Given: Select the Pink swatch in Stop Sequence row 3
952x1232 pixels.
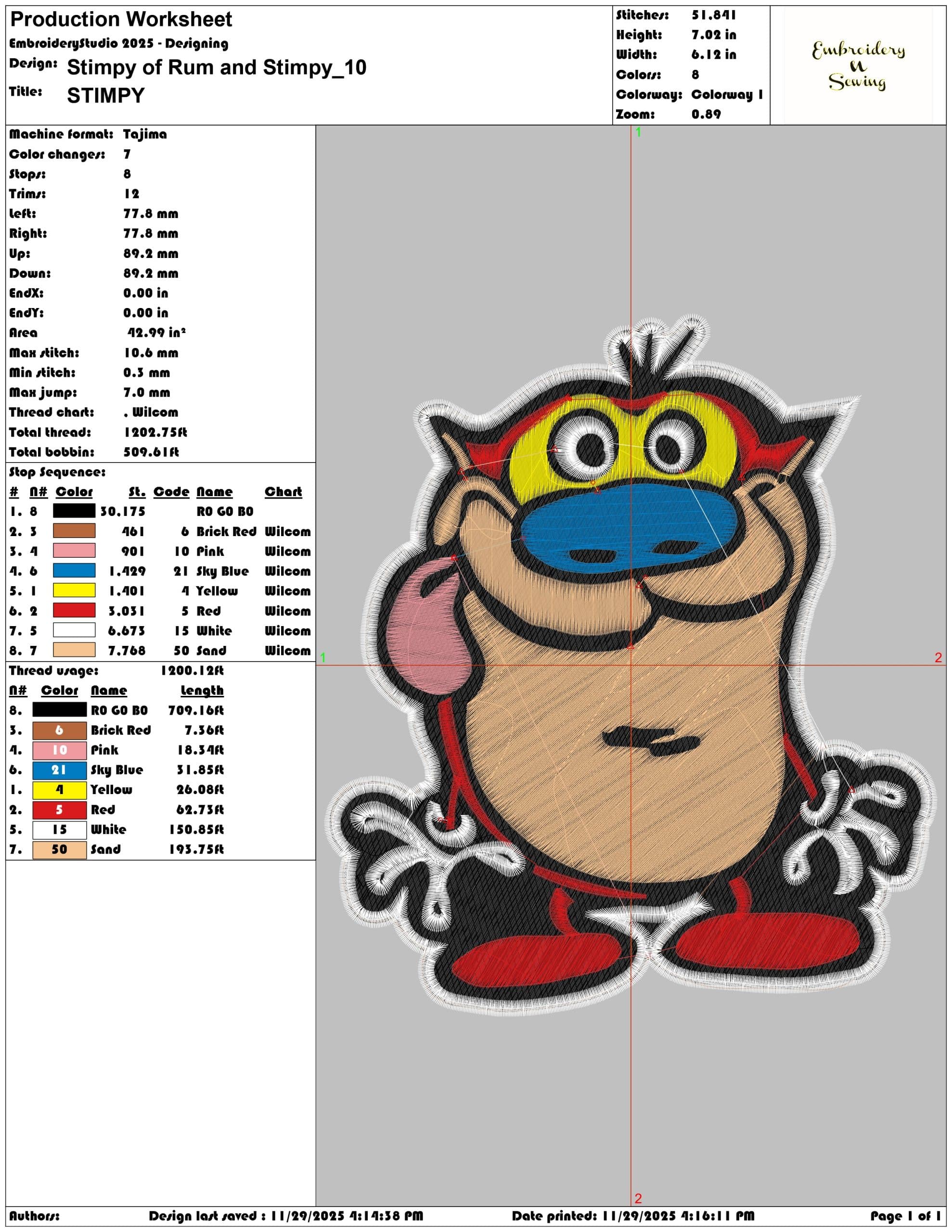Looking at the screenshot, I should [x=74, y=551].
